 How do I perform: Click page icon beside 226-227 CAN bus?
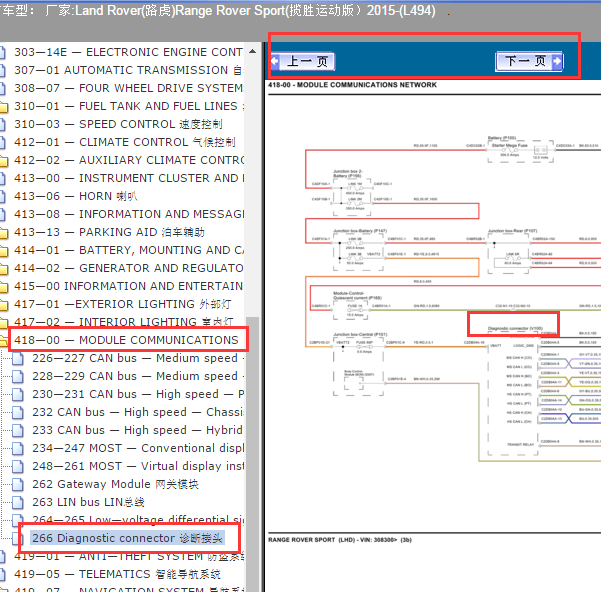pyautogui.click(x=18, y=358)
